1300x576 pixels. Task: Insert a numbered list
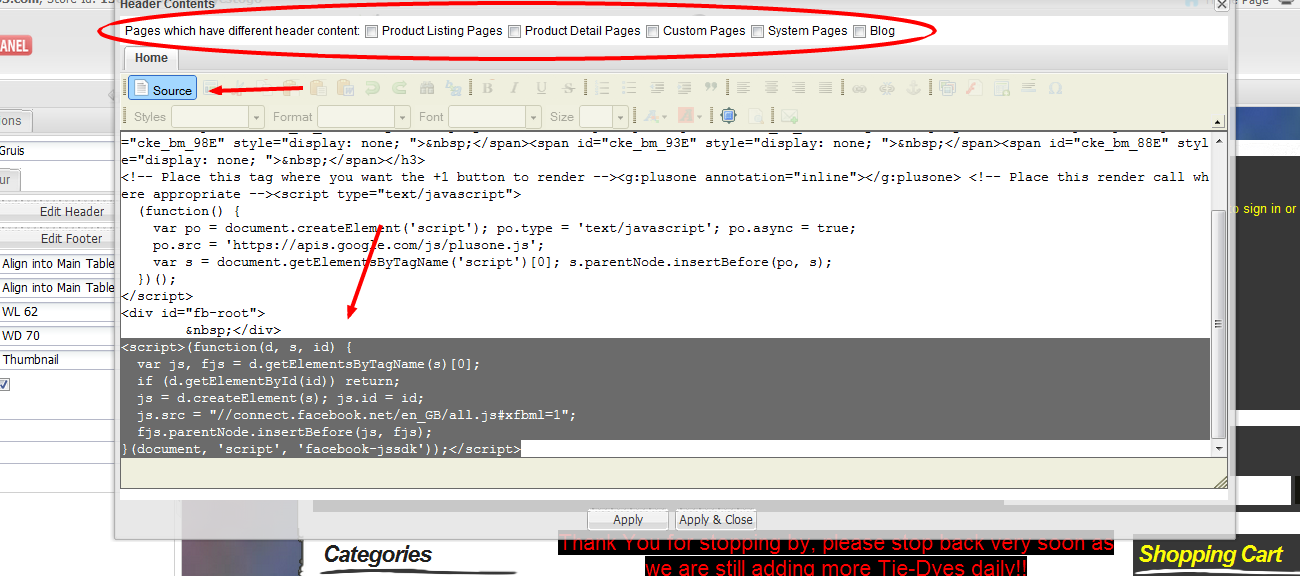[602, 88]
